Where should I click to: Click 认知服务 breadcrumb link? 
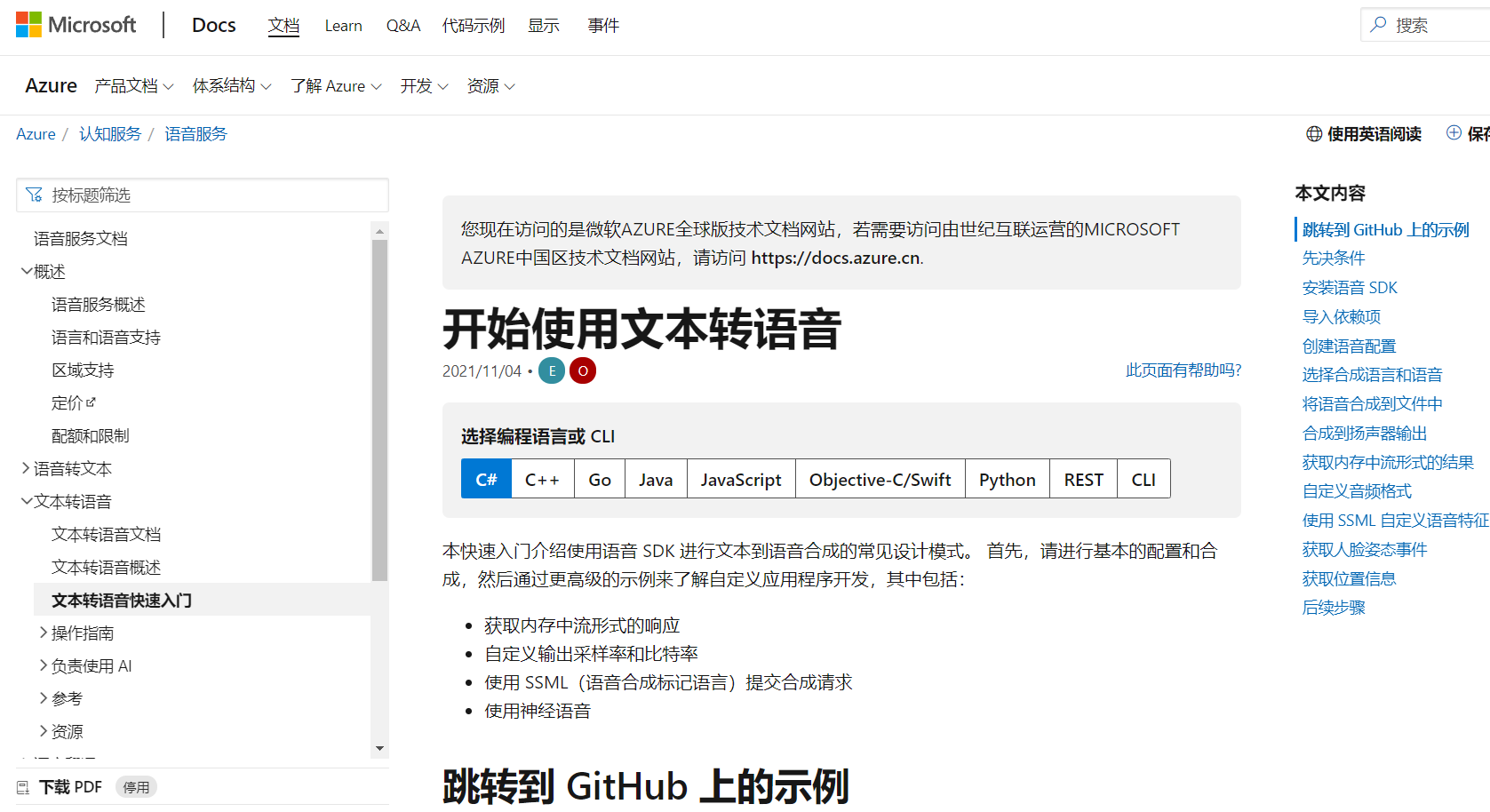click(x=110, y=134)
